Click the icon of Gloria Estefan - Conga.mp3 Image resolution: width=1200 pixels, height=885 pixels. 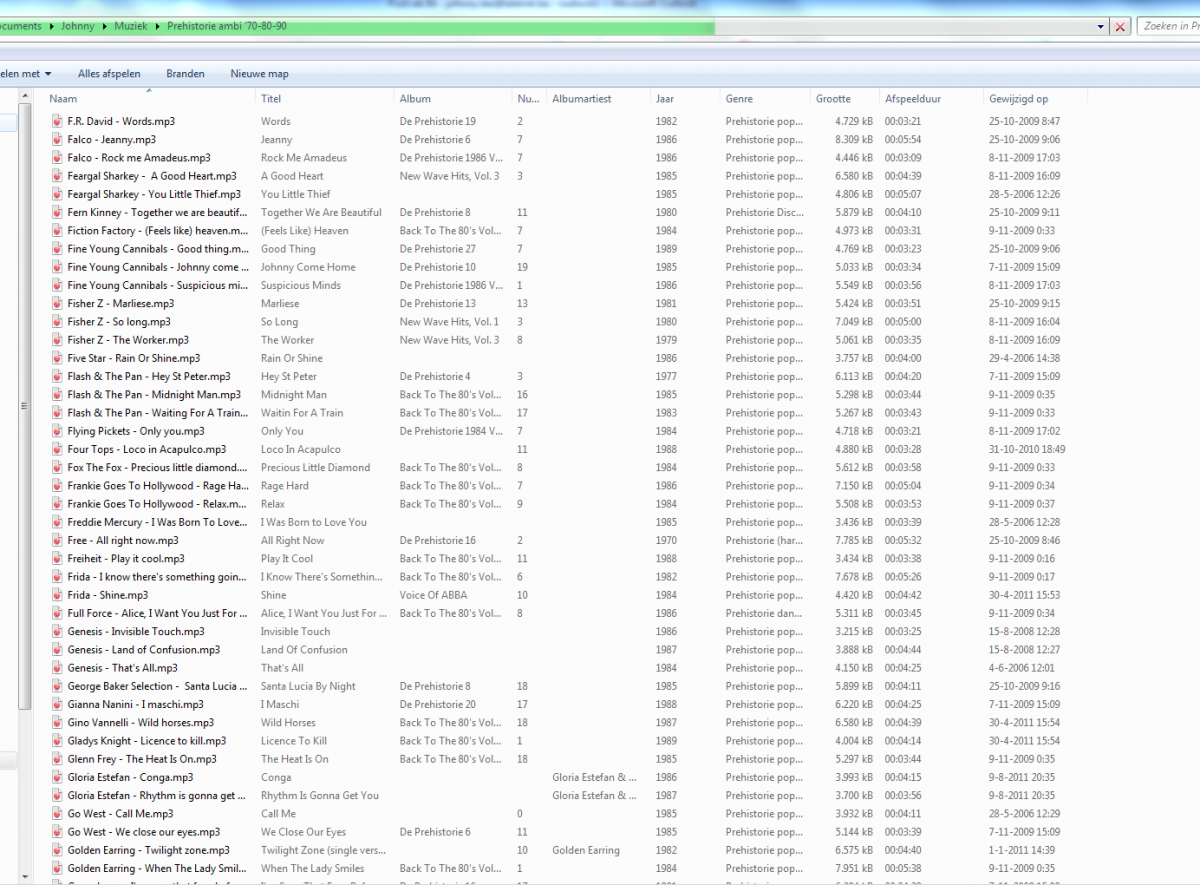[58, 777]
